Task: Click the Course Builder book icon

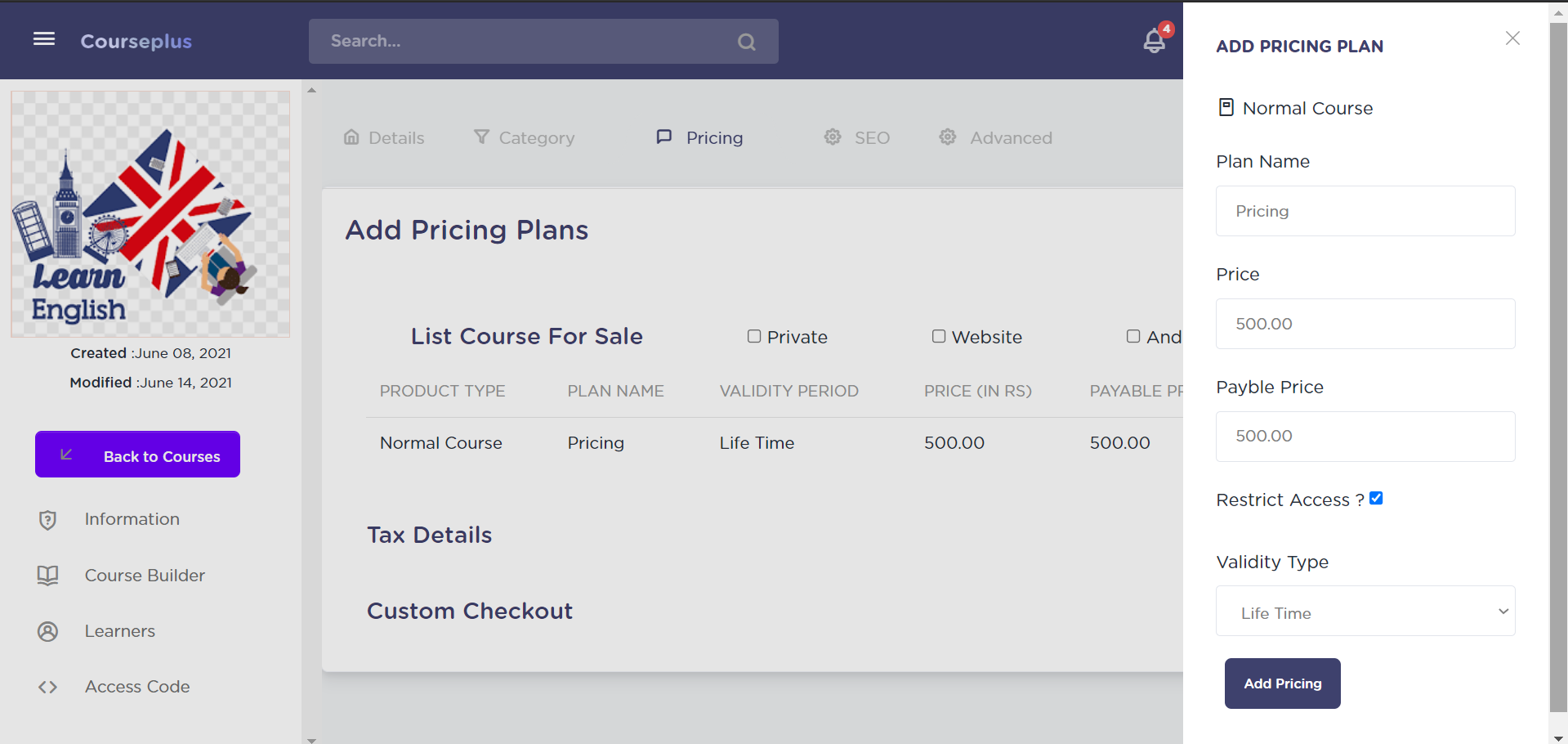Action: [x=48, y=576]
